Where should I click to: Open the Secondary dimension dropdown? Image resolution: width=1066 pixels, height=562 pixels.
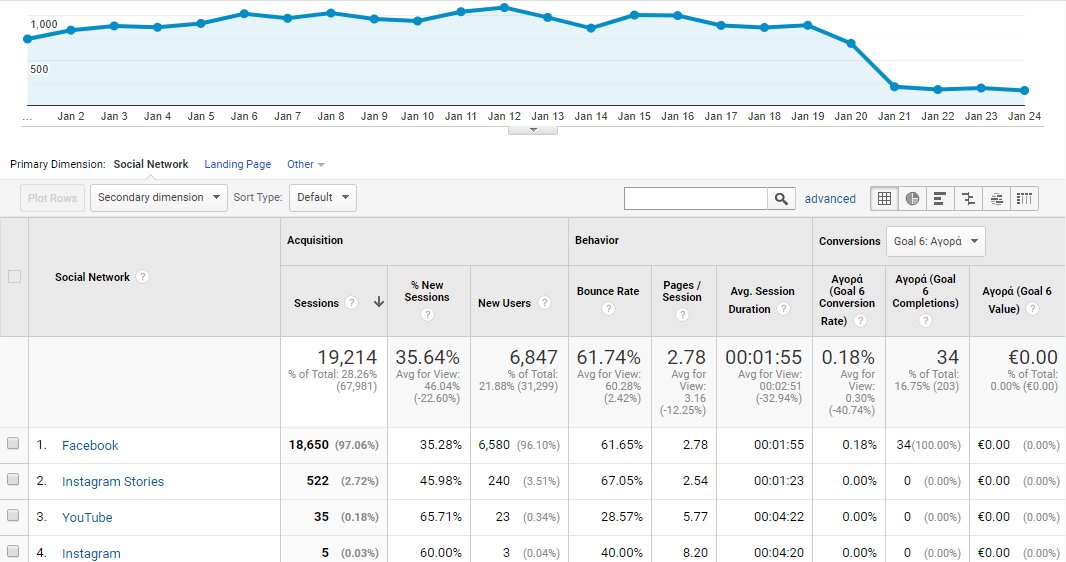[159, 197]
